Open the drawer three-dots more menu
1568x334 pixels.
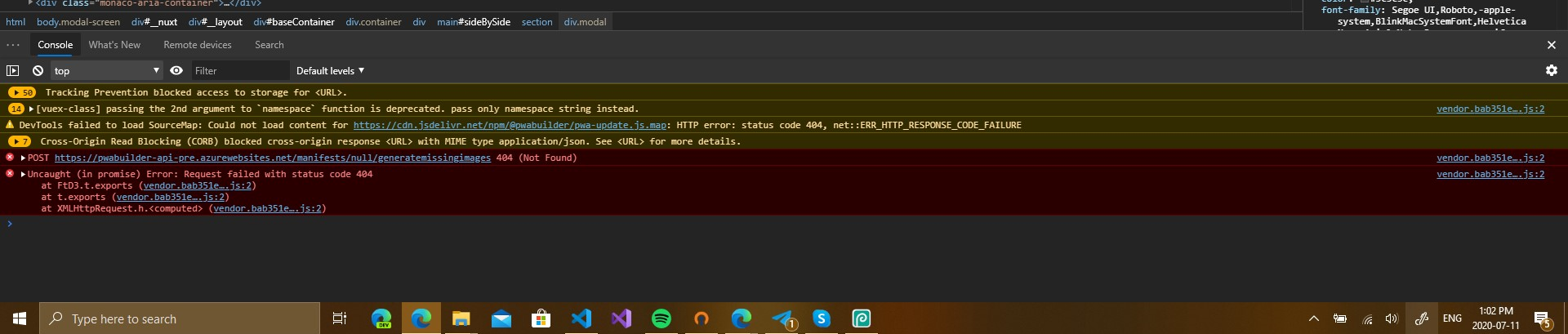13,45
